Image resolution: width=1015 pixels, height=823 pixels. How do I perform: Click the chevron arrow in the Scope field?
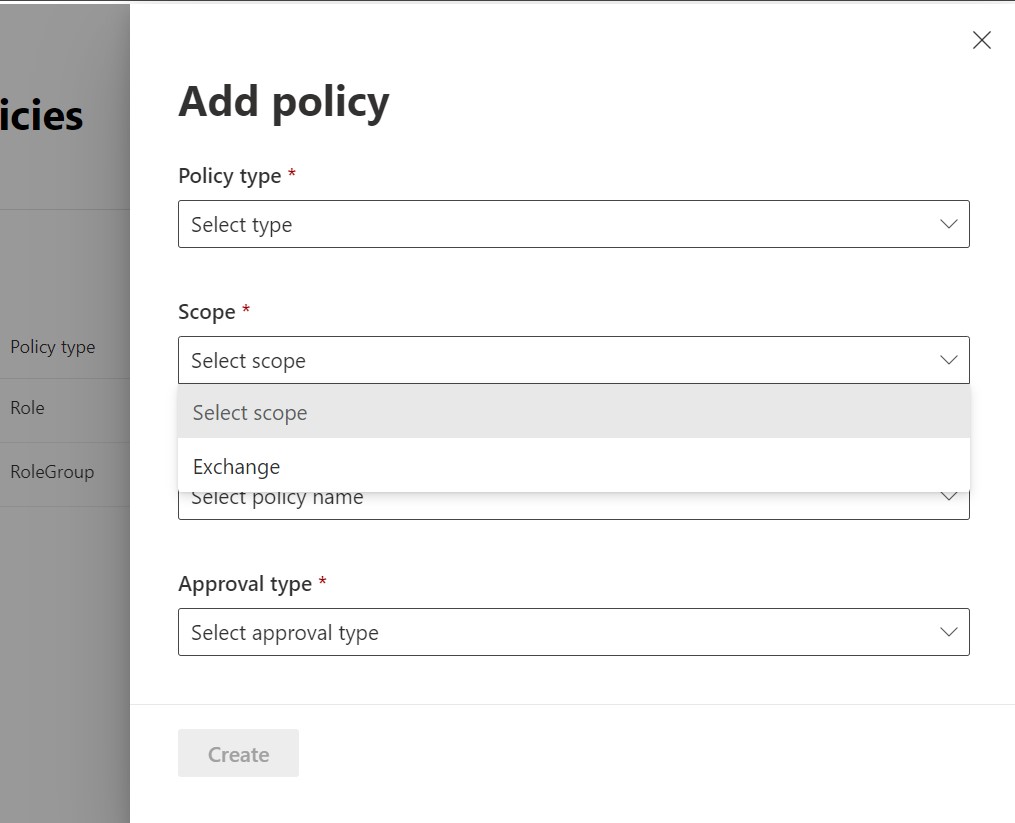click(x=949, y=360)
